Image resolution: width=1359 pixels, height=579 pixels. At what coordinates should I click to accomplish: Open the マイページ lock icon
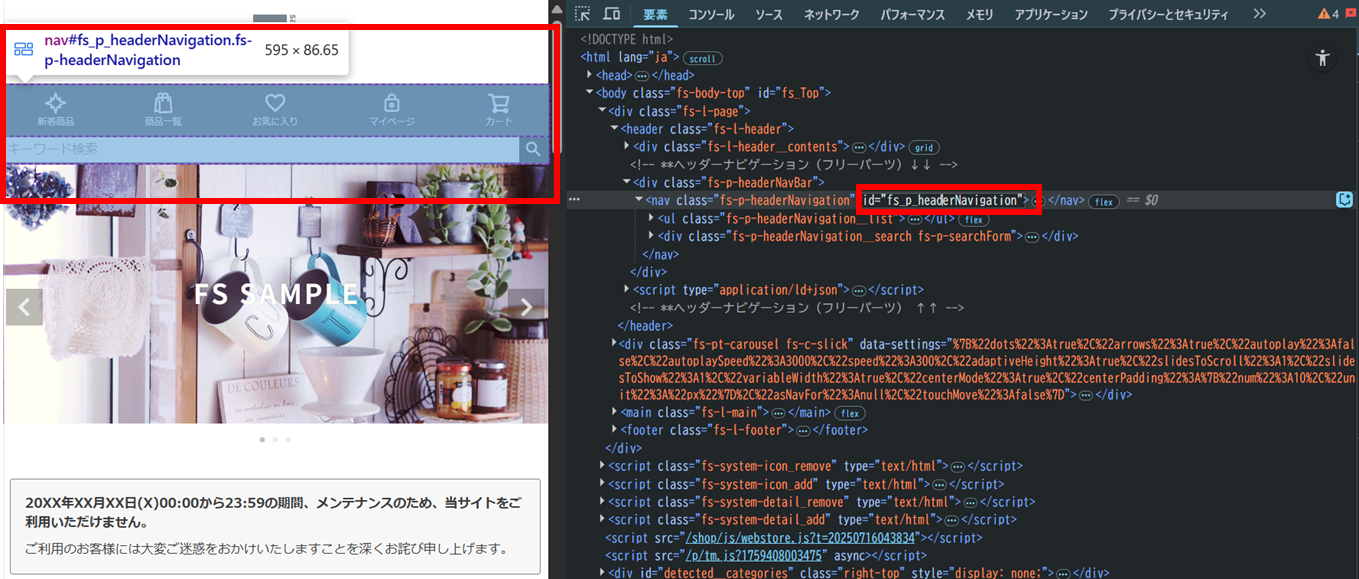click(392, 103)
